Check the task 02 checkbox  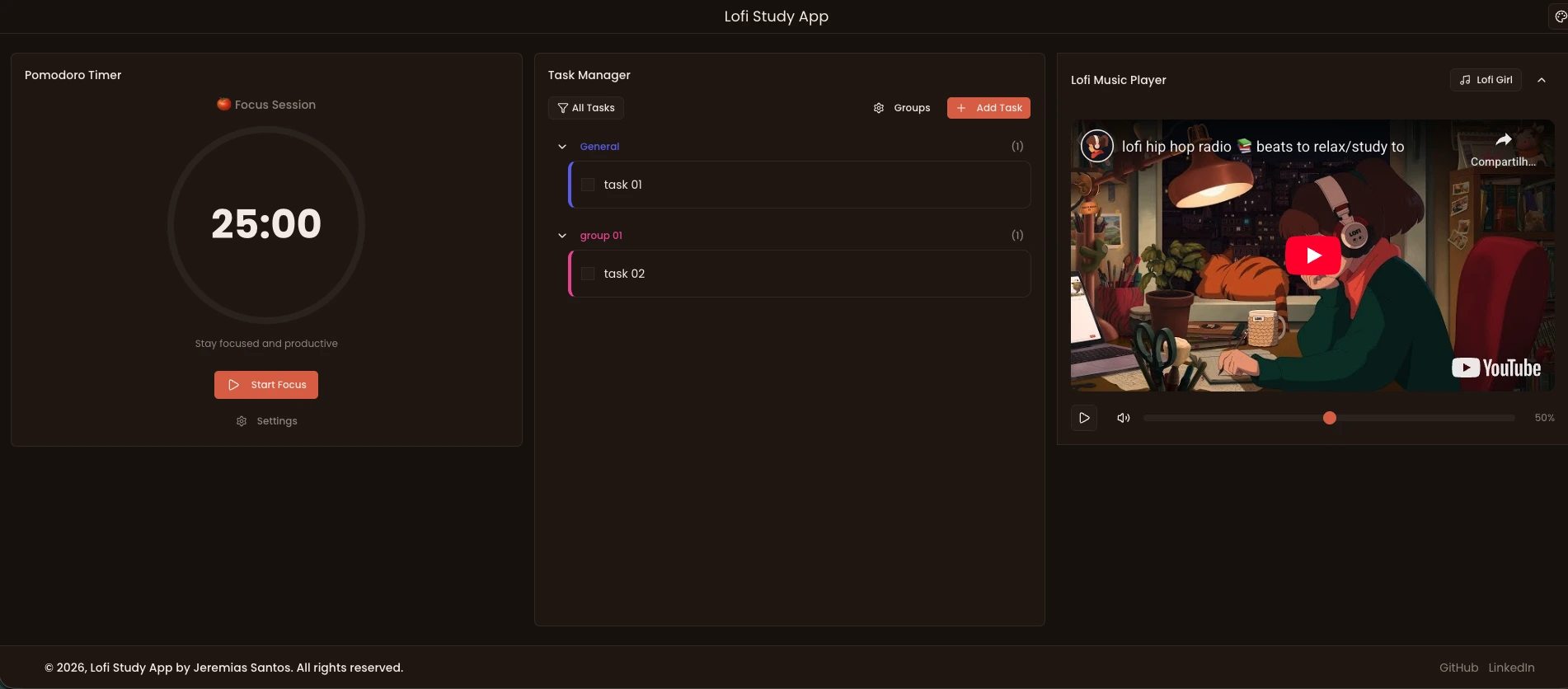tap(588, 274)
